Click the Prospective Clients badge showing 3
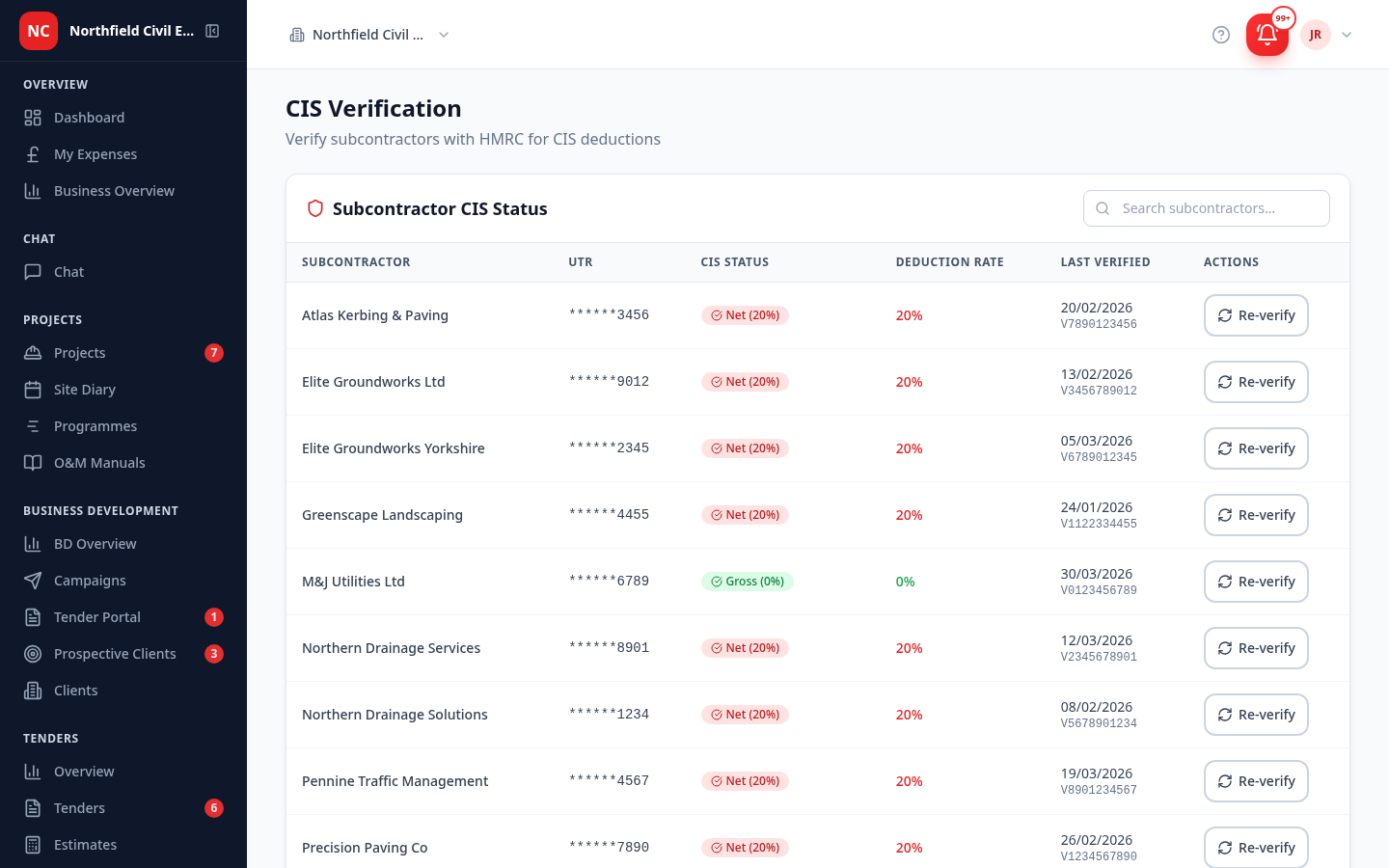 tap(214, 654)
